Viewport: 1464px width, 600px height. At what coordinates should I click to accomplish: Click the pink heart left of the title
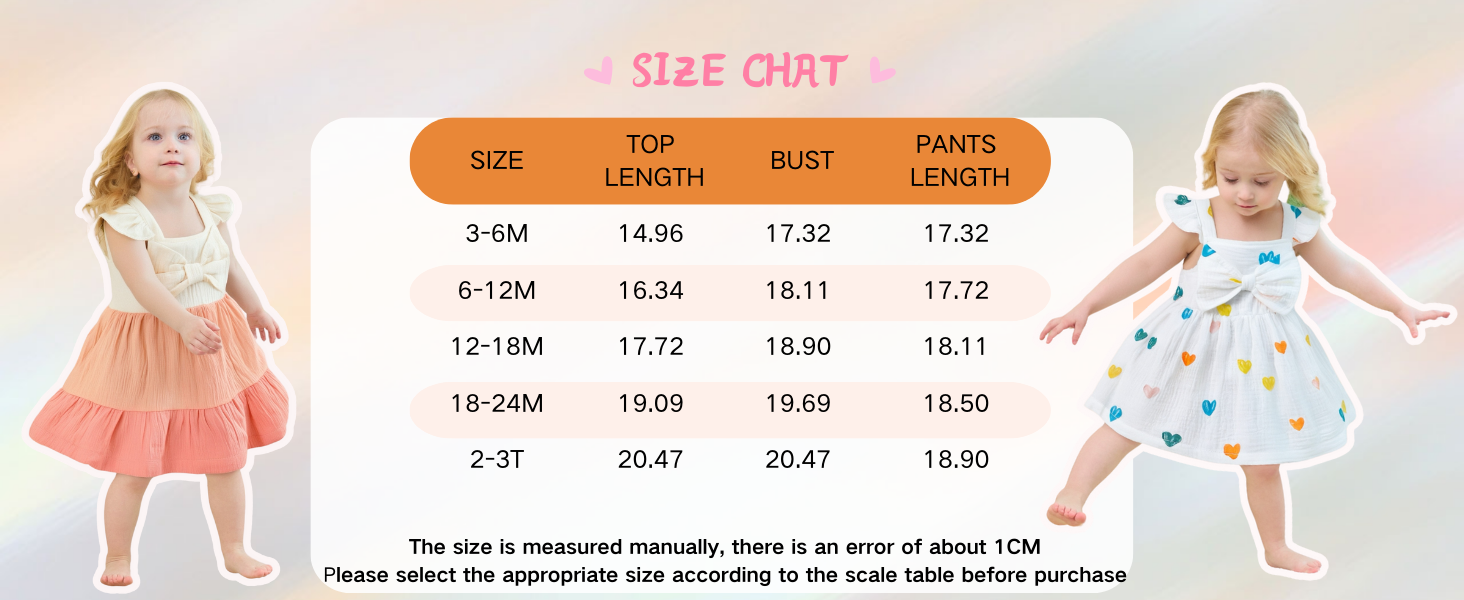tap(598, 71)
